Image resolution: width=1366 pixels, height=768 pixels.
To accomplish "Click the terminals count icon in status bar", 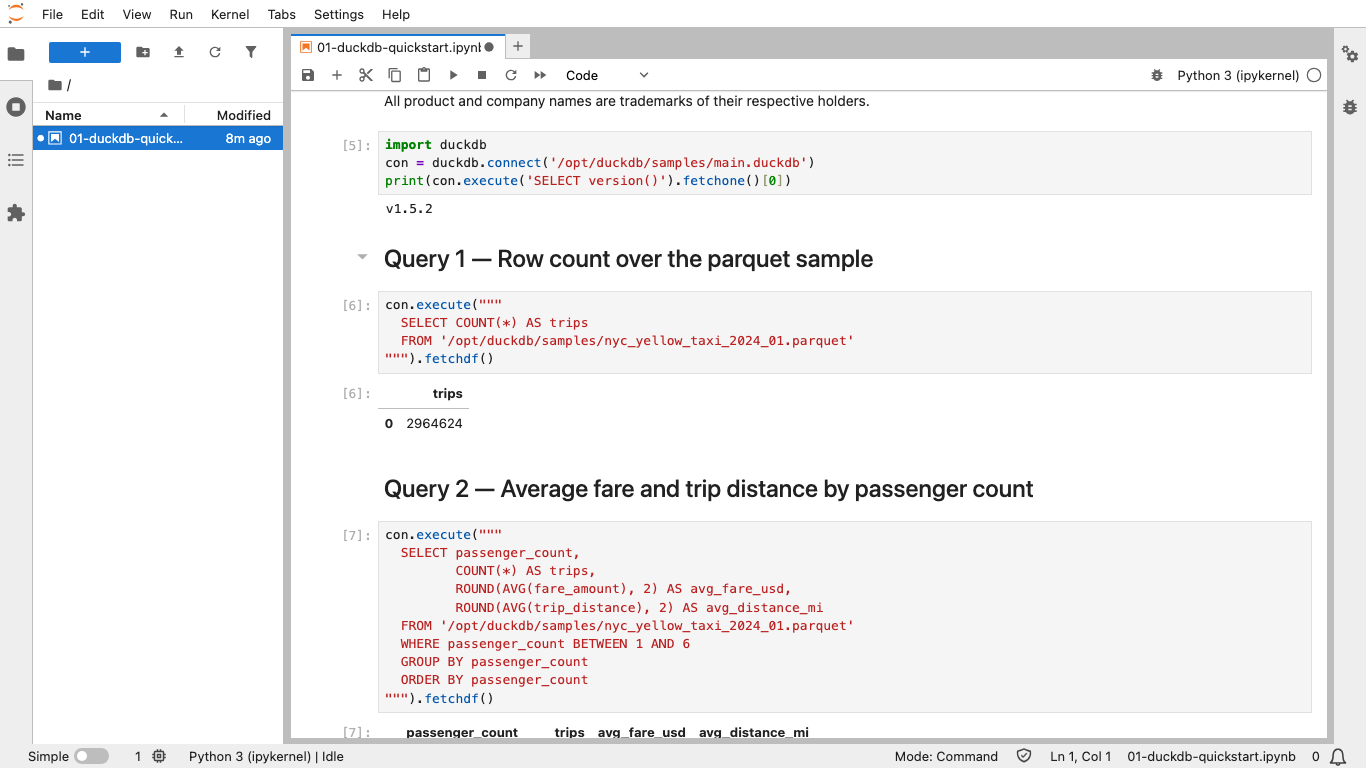I will click(159, 756).
